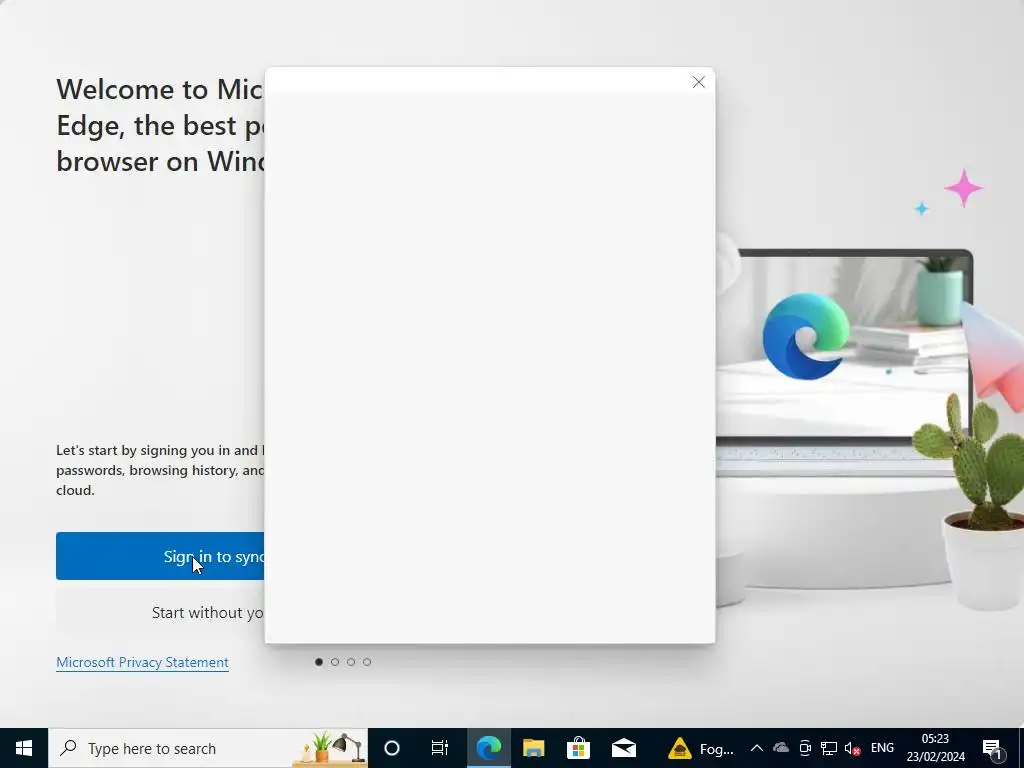Open the notification center icon
This screenshot has width=1024, height=768.
[993, 748]
